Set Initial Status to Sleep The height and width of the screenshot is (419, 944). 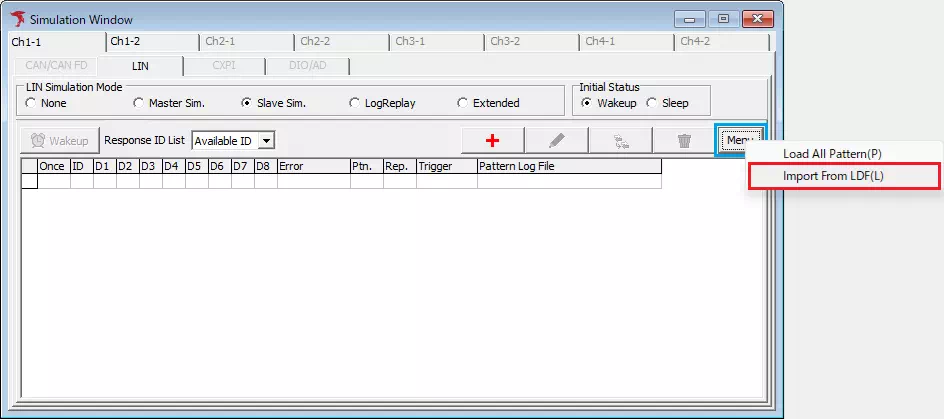[x=652, y=103]
